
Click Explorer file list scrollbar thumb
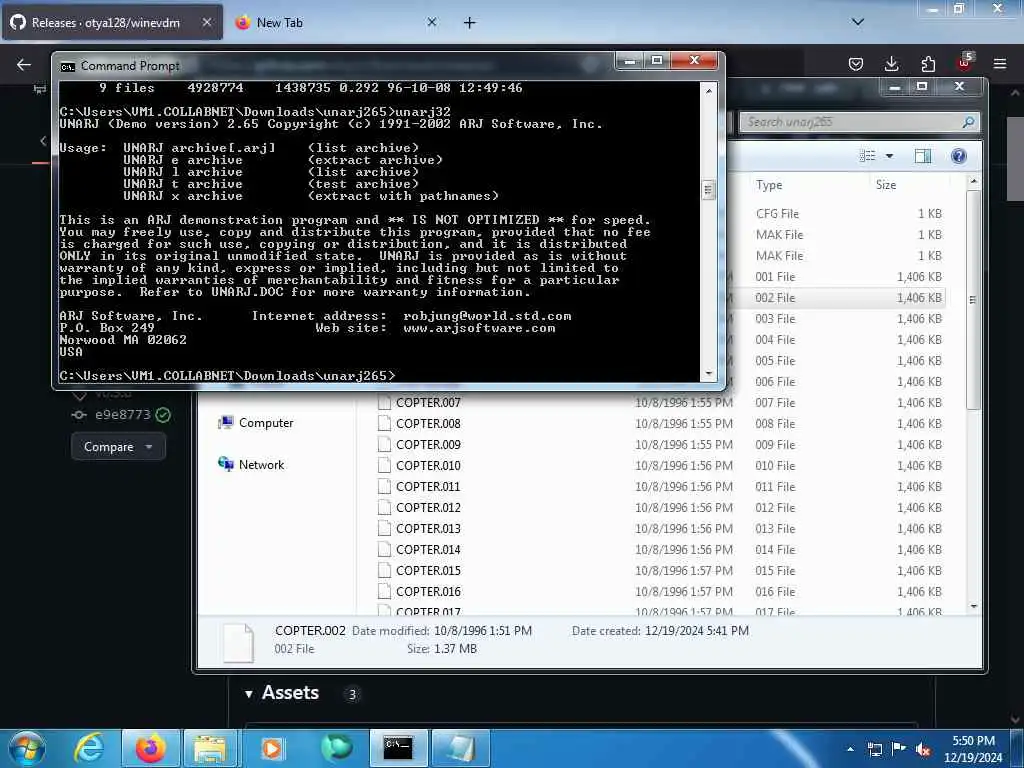973,300
